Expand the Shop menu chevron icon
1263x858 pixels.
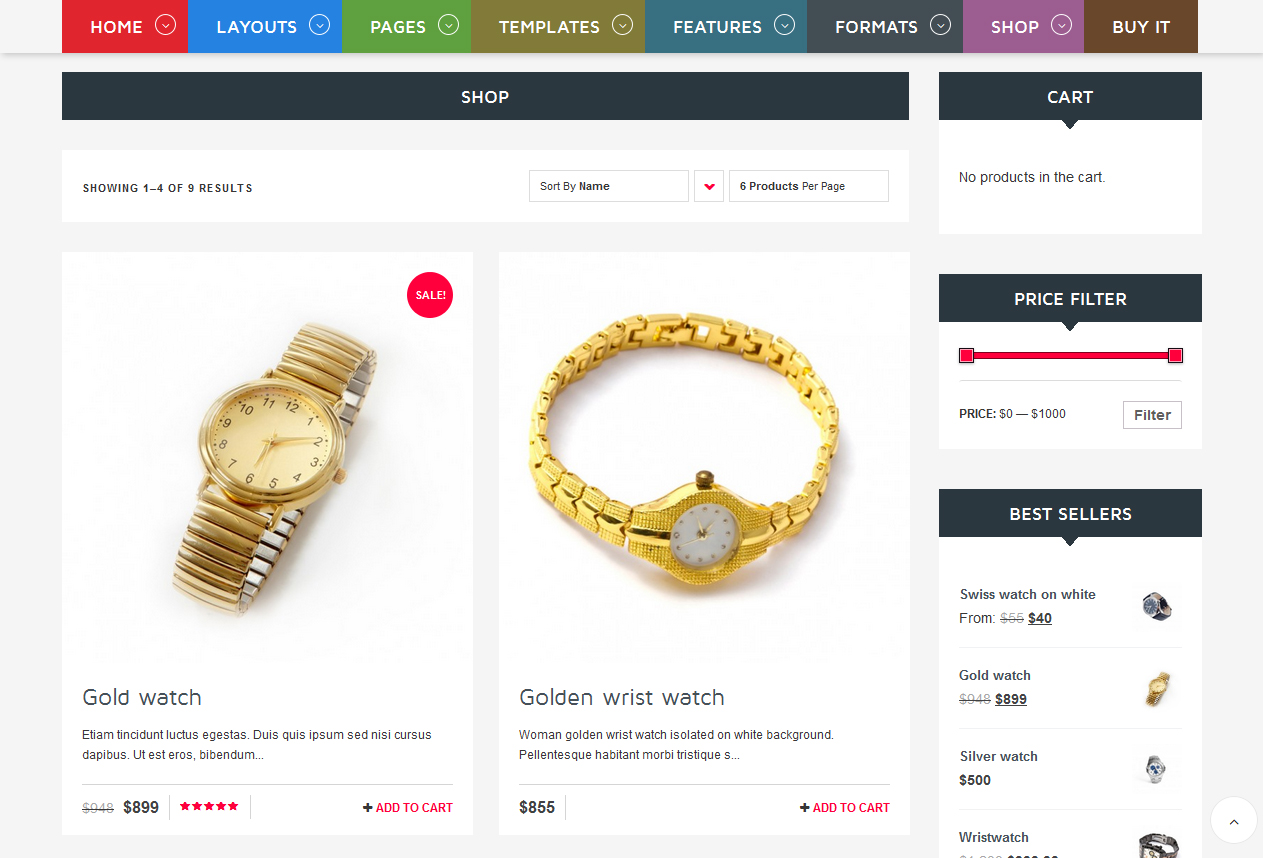(1062, 25)
